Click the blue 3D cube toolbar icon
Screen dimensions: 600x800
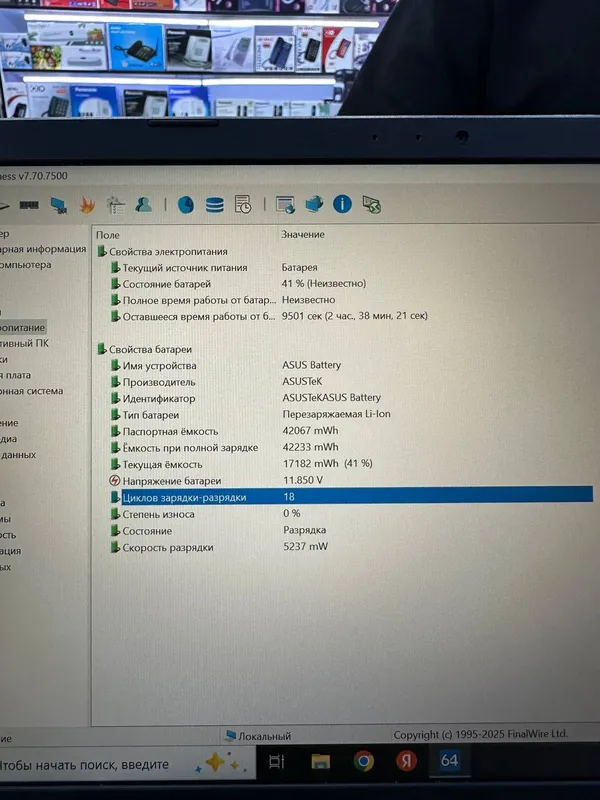click(314, 204)
